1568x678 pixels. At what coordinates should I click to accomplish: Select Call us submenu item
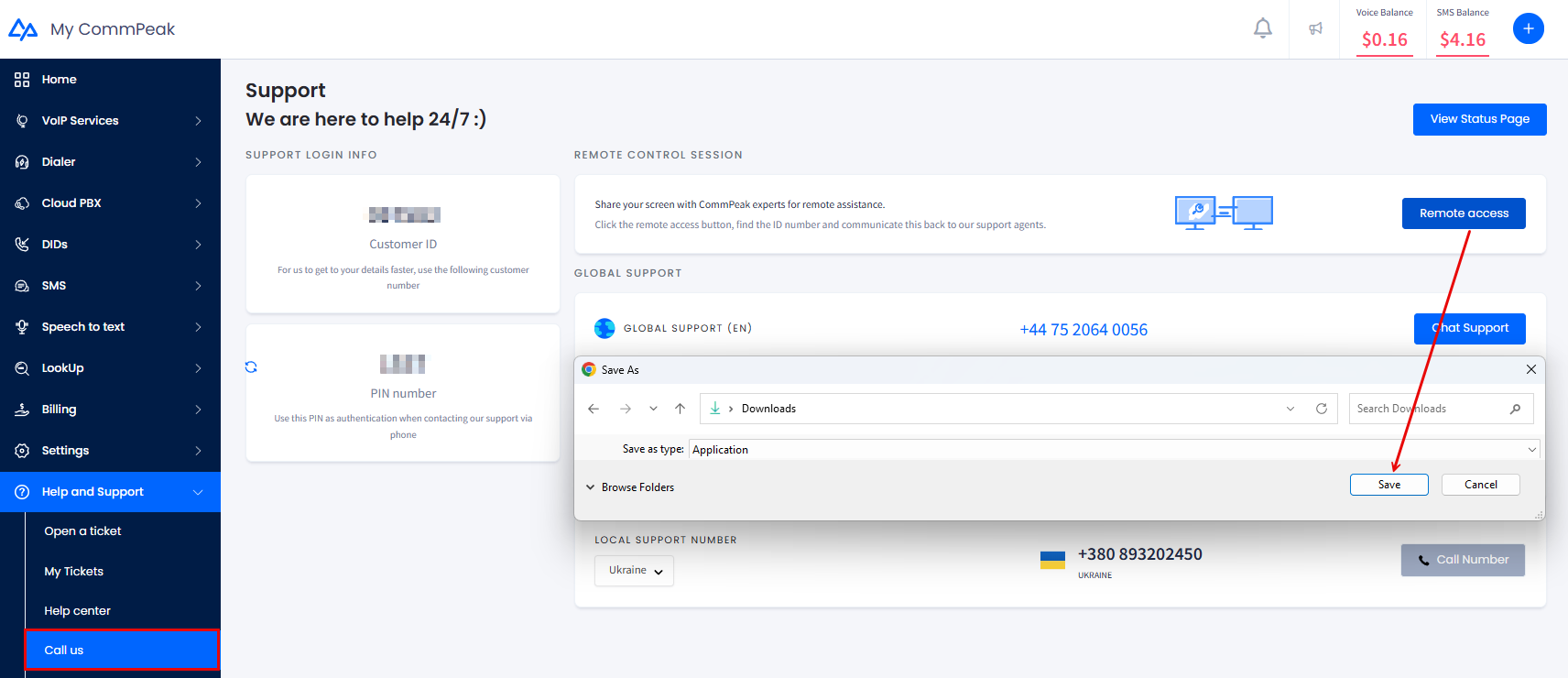click(122, 651)
